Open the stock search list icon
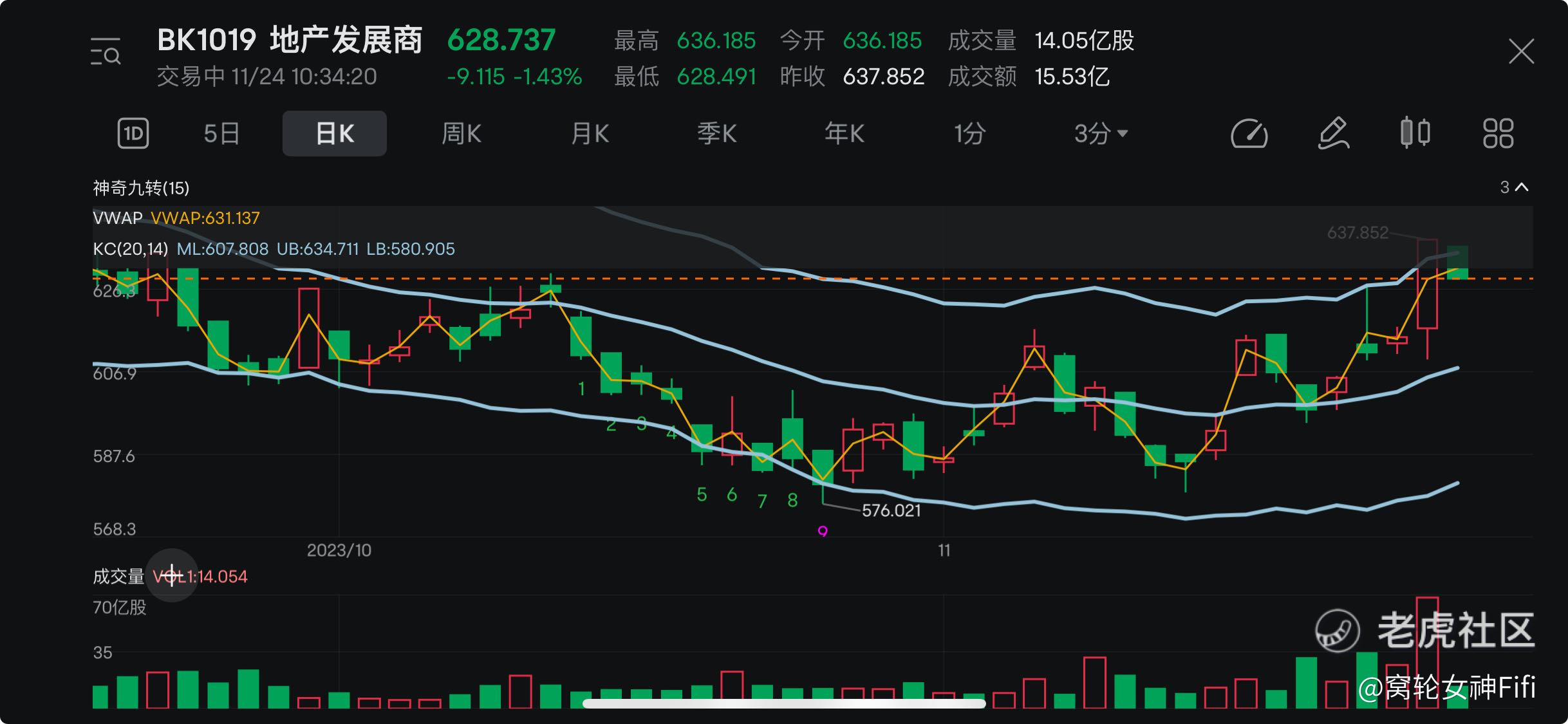The width and height of the screenshot is (1568, 724). tap(106, 52)
